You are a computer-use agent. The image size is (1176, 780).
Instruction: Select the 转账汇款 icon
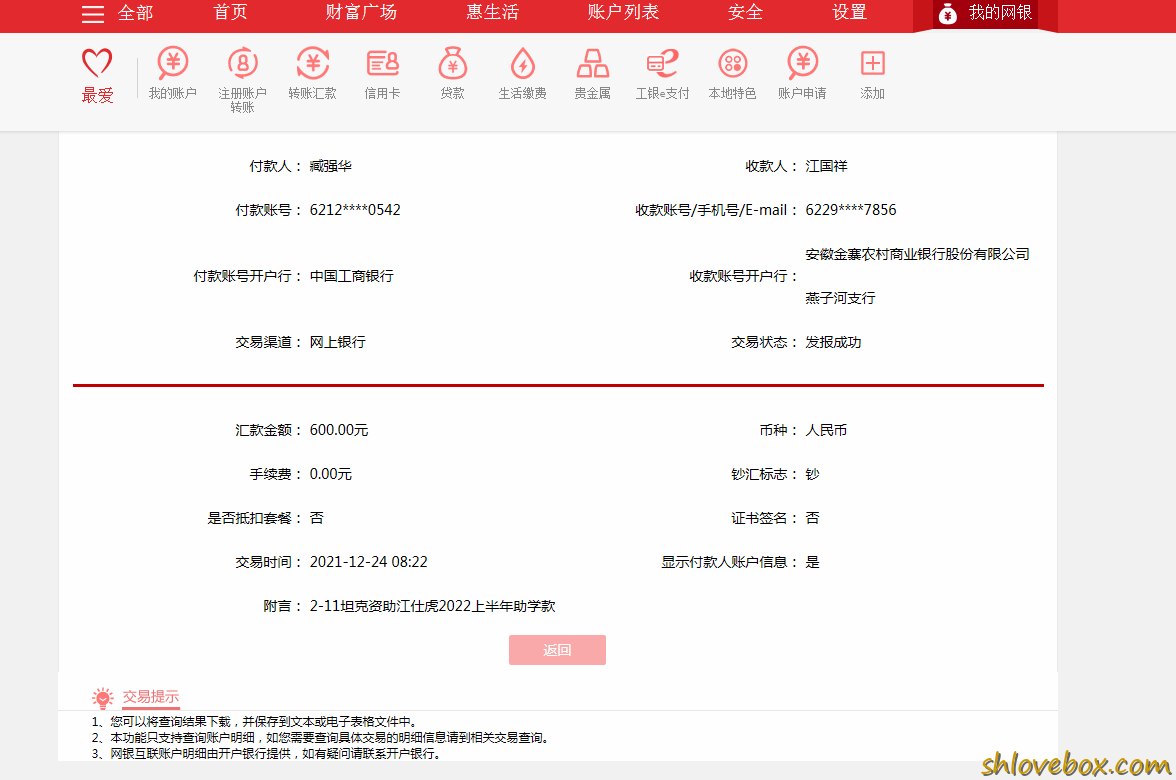(x=313, y=63)
